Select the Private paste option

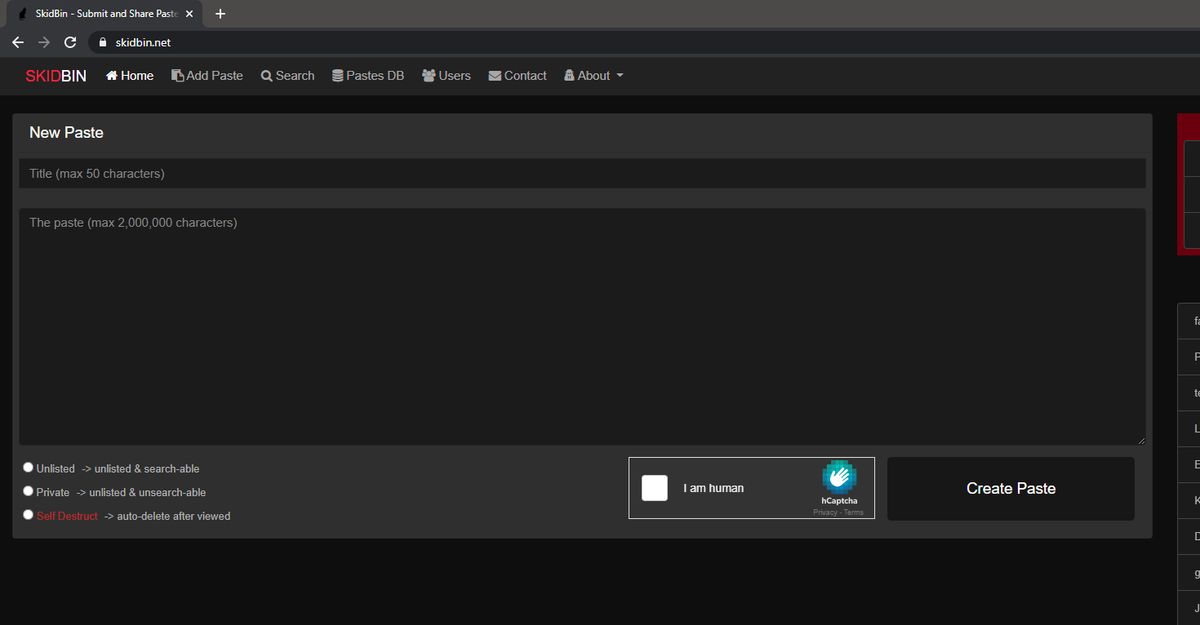click(x=28, y=490)
